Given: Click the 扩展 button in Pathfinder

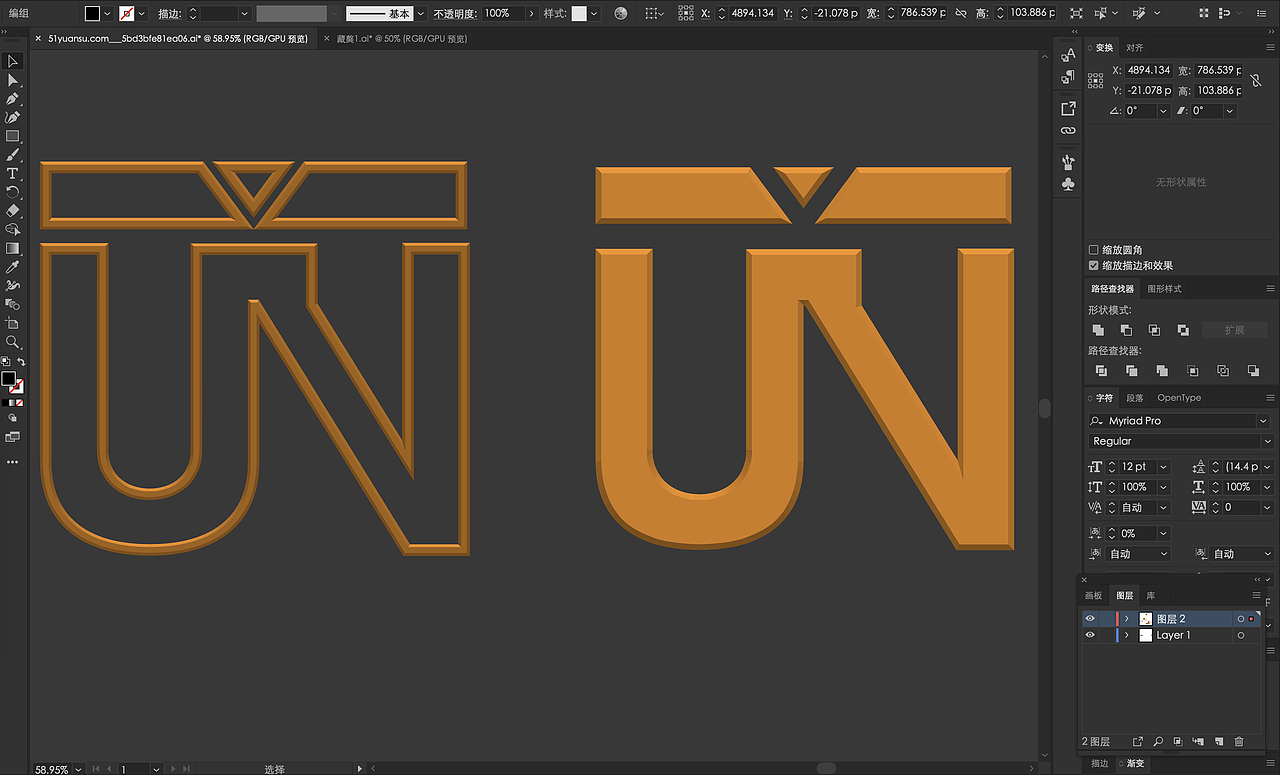Looking at the screenshot, I should click(x=1234, y=330).
